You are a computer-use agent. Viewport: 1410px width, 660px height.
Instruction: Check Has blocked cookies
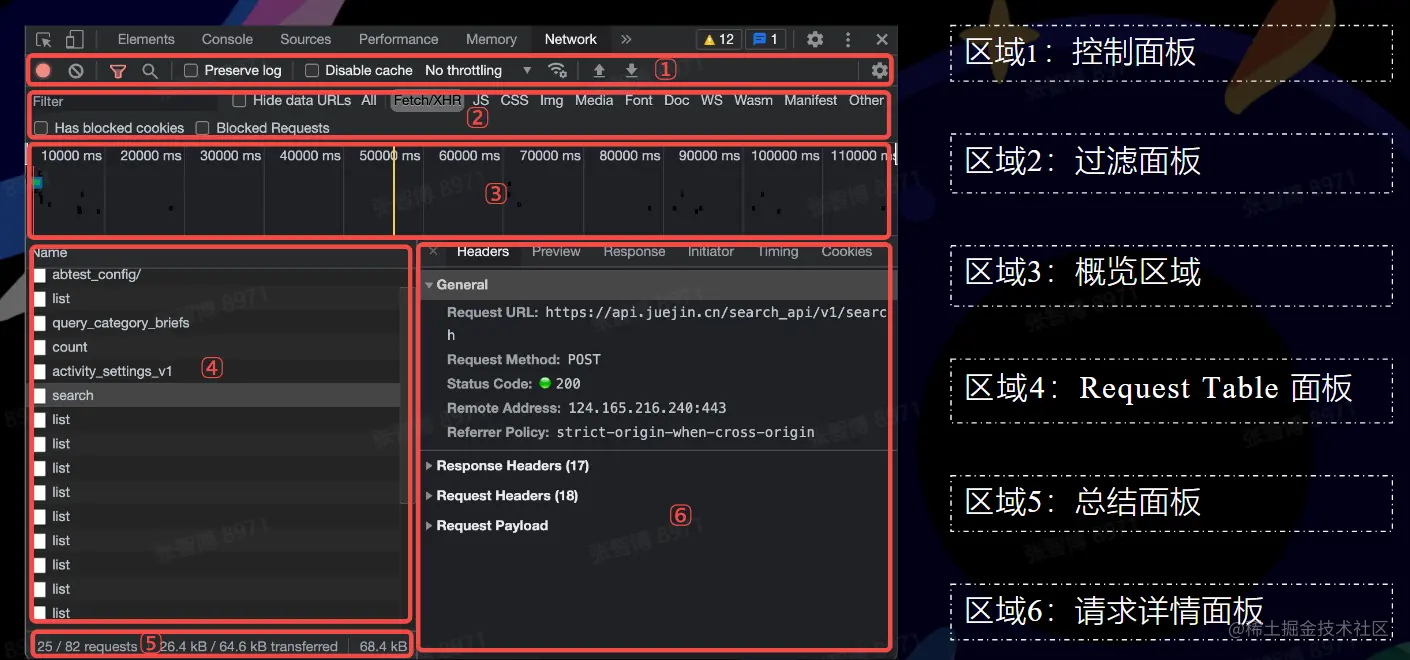(x=41, y=128)
